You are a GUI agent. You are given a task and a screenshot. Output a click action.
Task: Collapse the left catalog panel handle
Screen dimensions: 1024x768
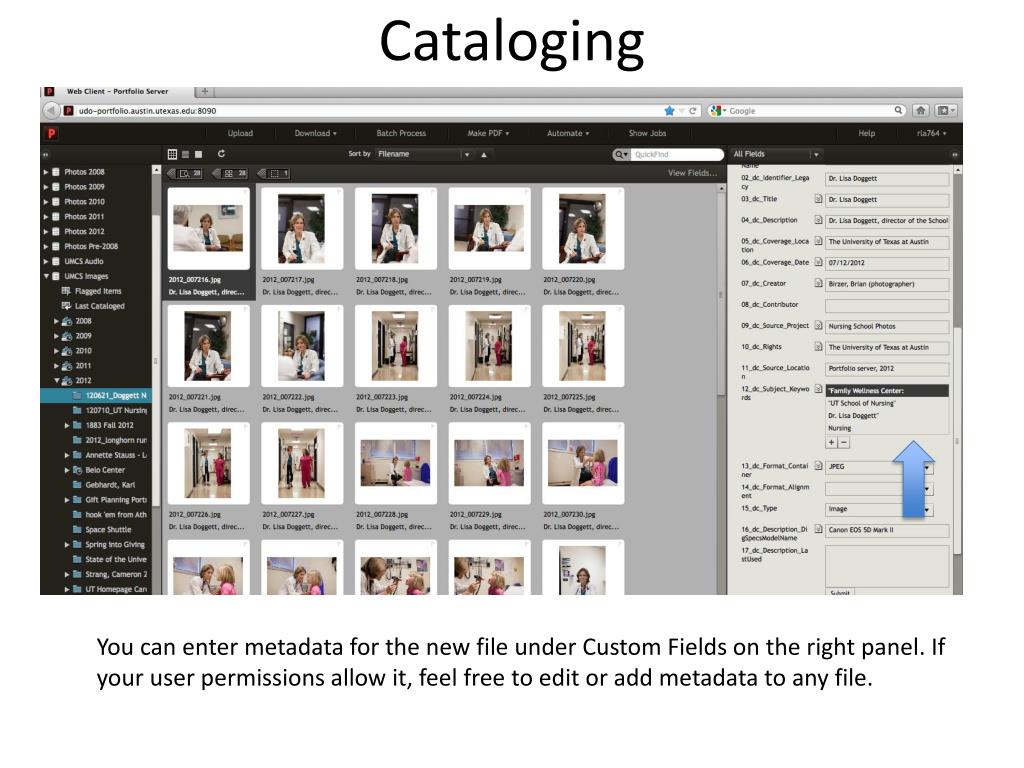[x=46, y=155]
